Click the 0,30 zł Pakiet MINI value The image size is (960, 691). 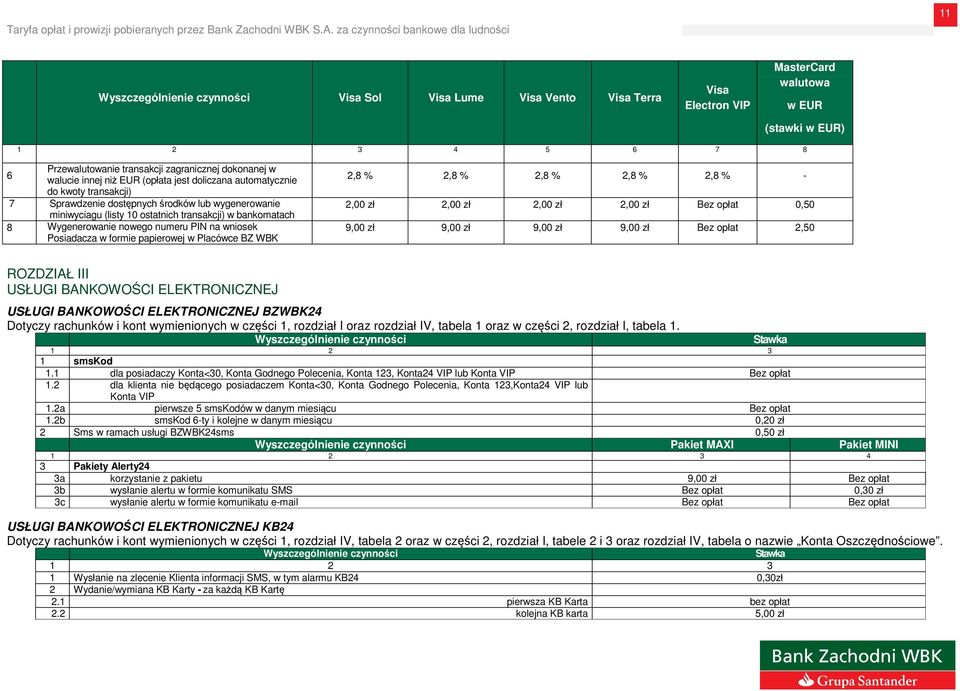click(868, 490)
